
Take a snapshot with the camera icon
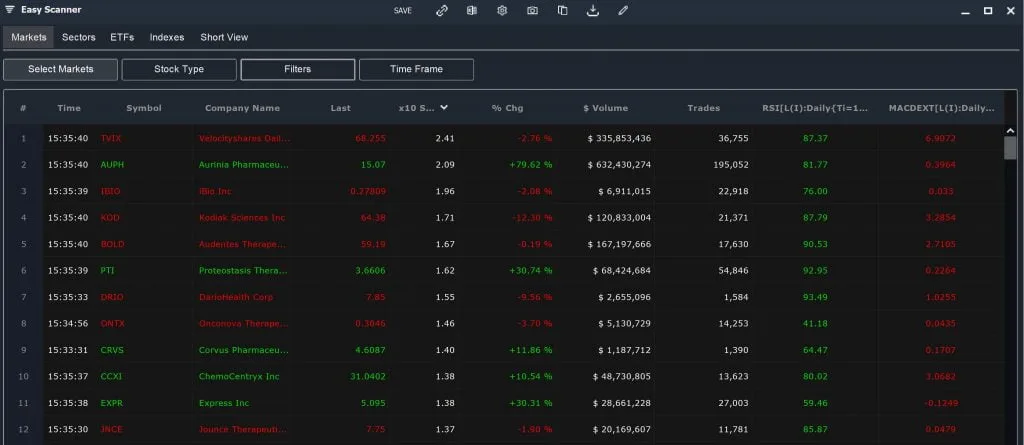tap(532, 10)
